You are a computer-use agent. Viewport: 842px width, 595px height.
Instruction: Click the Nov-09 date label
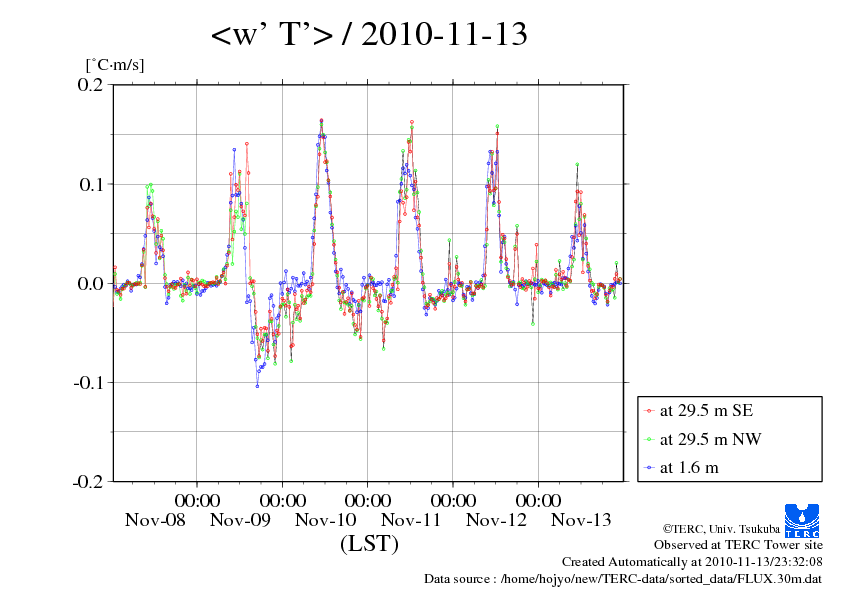[x=240, y=520]
